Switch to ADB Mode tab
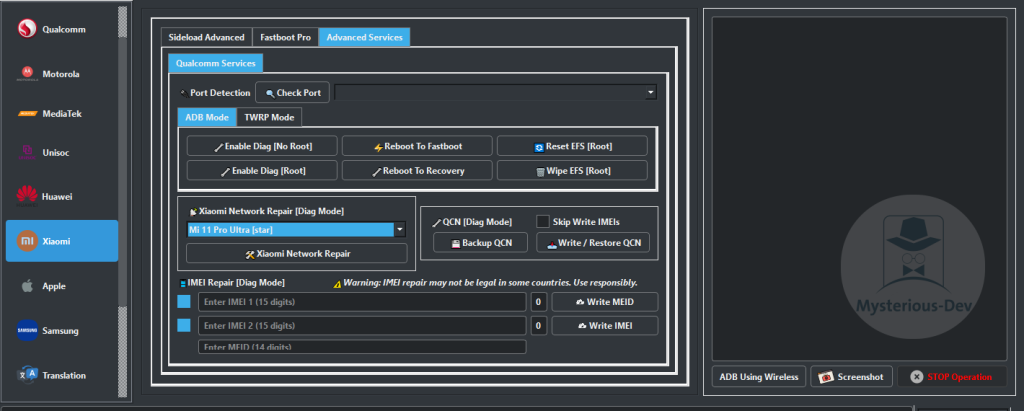Viewport: 1024px width, 411px height. pos(207,118)
